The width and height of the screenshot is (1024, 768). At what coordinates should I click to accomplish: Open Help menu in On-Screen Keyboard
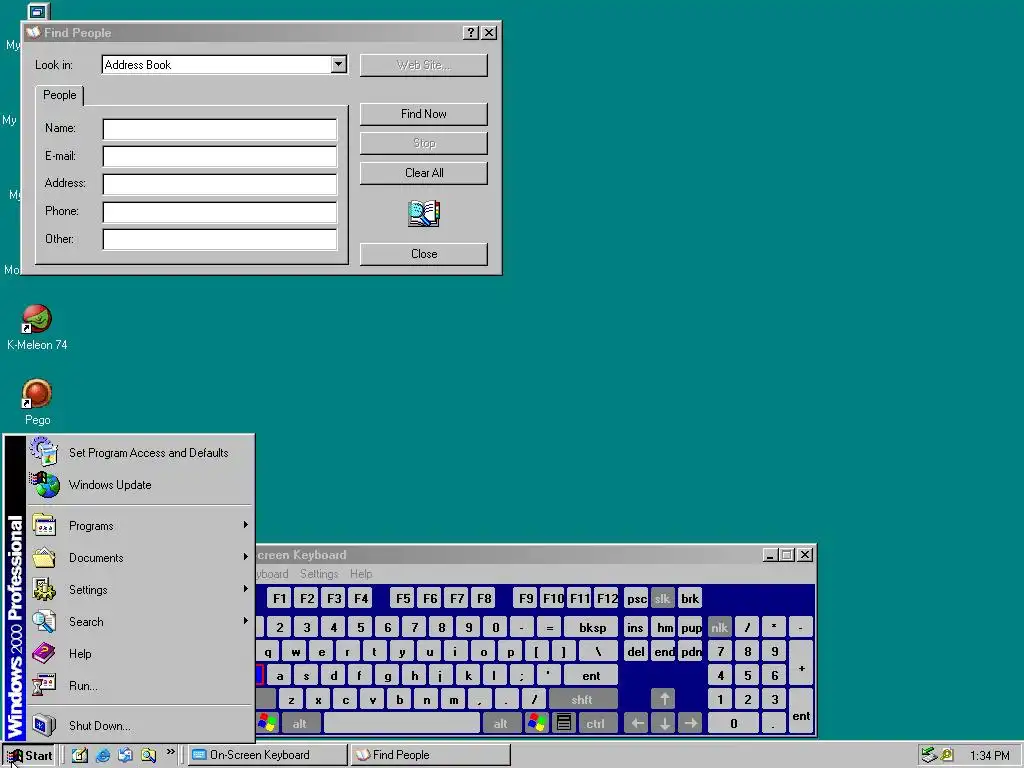[360, 574]
